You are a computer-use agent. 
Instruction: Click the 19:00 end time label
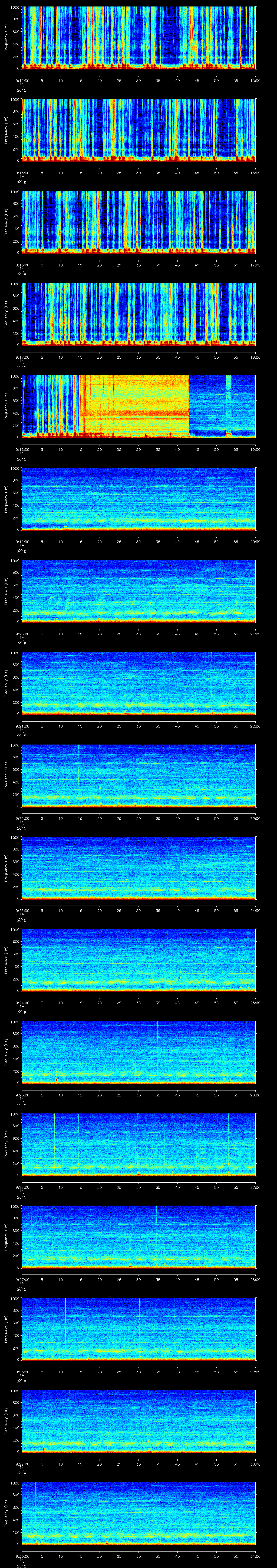point(256,449)
